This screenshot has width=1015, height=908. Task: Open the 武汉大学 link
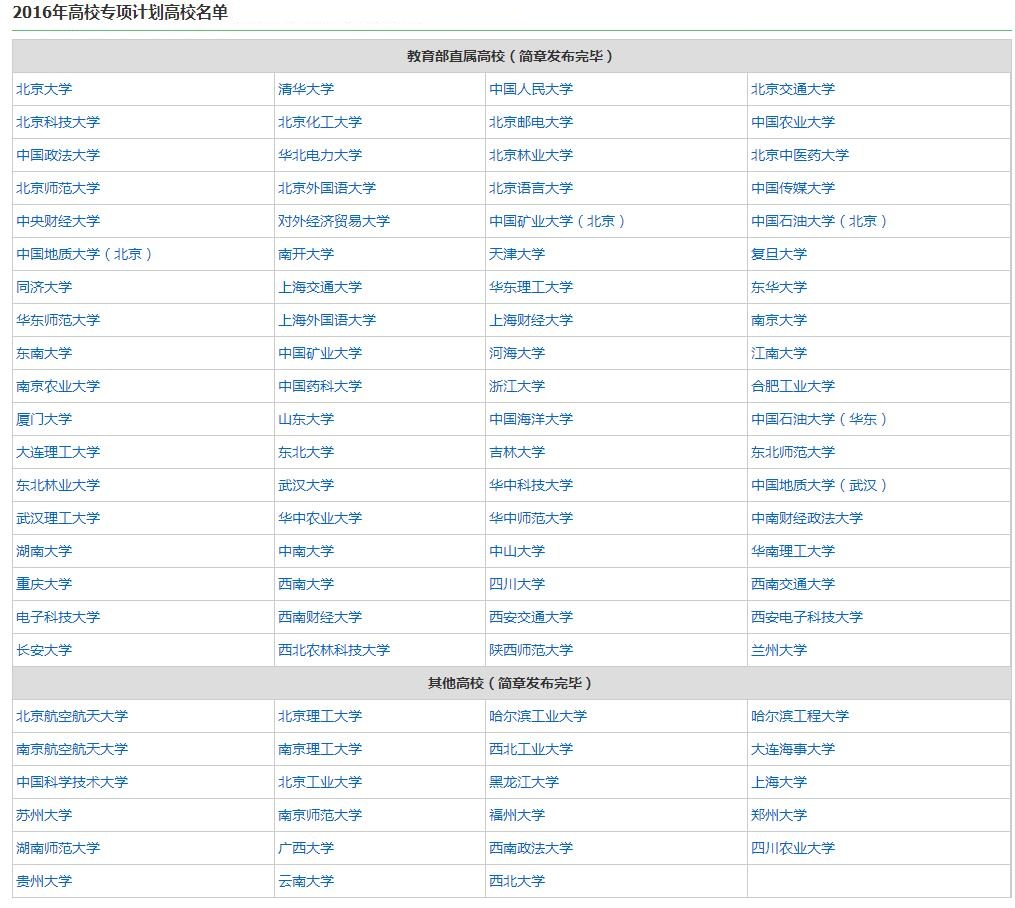[306, 485]
